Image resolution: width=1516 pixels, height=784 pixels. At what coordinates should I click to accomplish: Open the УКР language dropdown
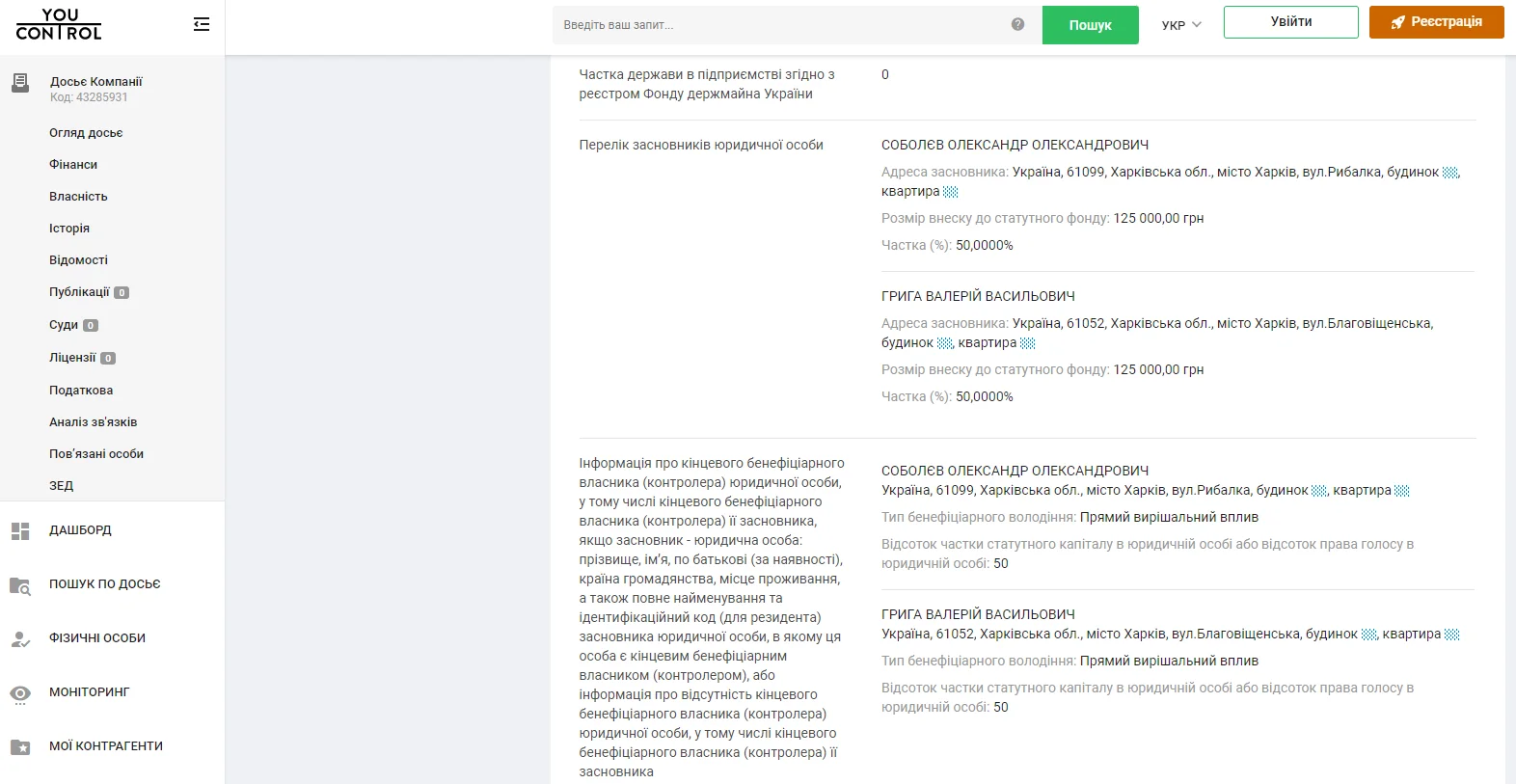tap(1181, 25)
